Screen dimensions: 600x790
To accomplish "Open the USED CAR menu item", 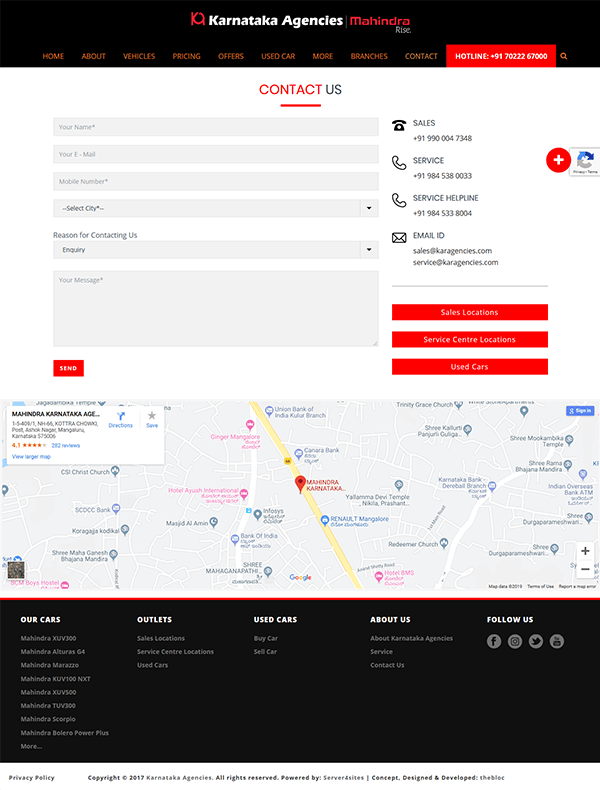I will tap(278, 56).
